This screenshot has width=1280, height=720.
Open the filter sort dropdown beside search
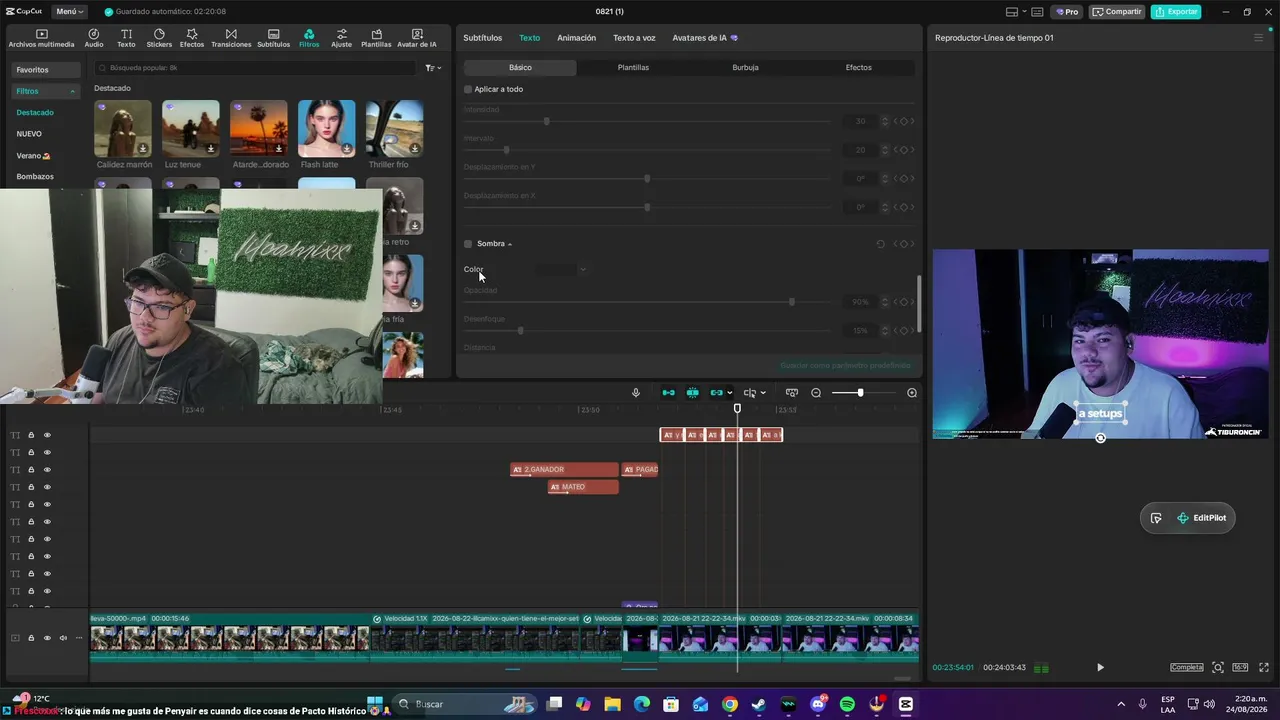click(433, 68)
